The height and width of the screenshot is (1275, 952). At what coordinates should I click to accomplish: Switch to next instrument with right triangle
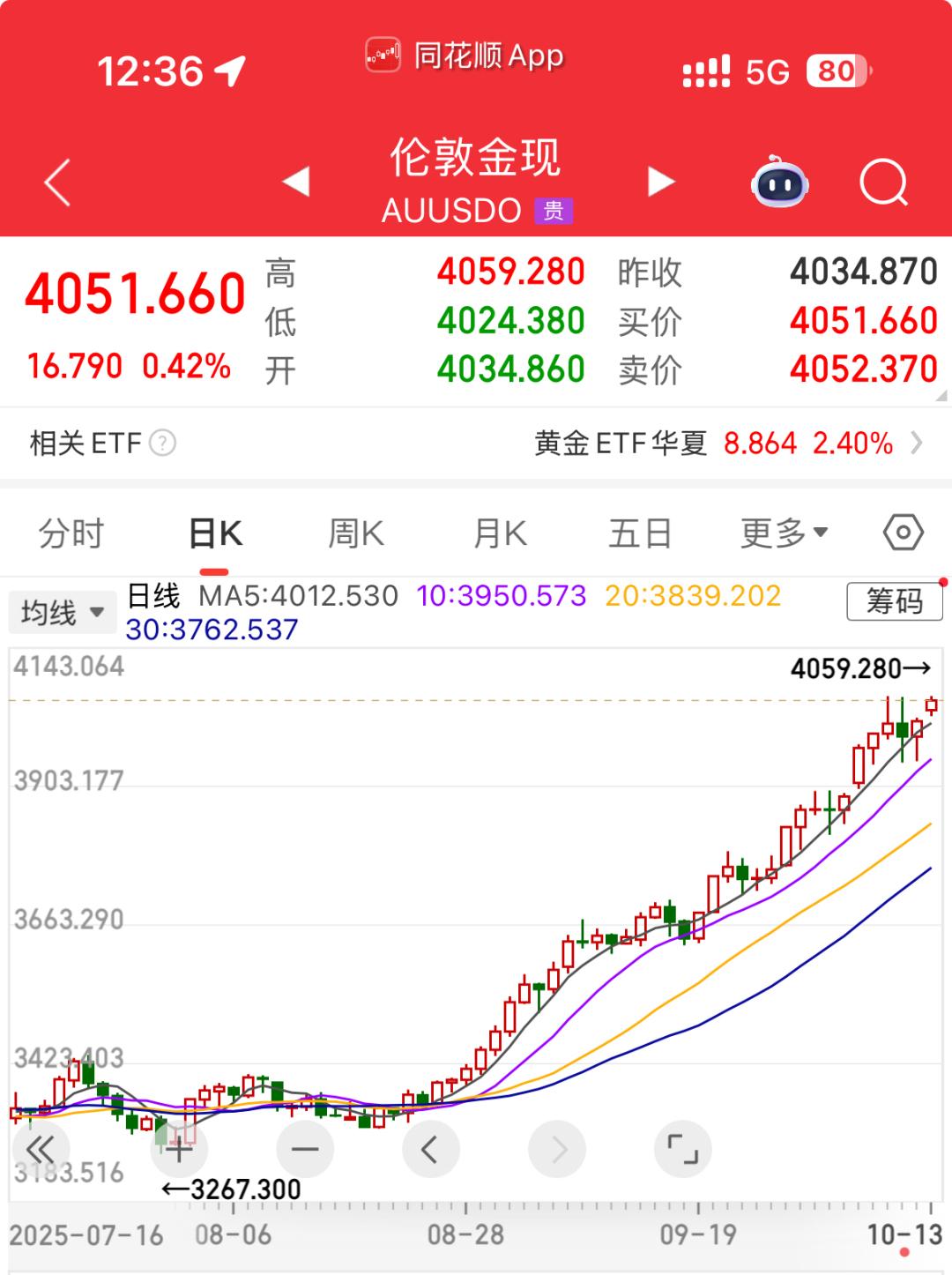point(660,182)
